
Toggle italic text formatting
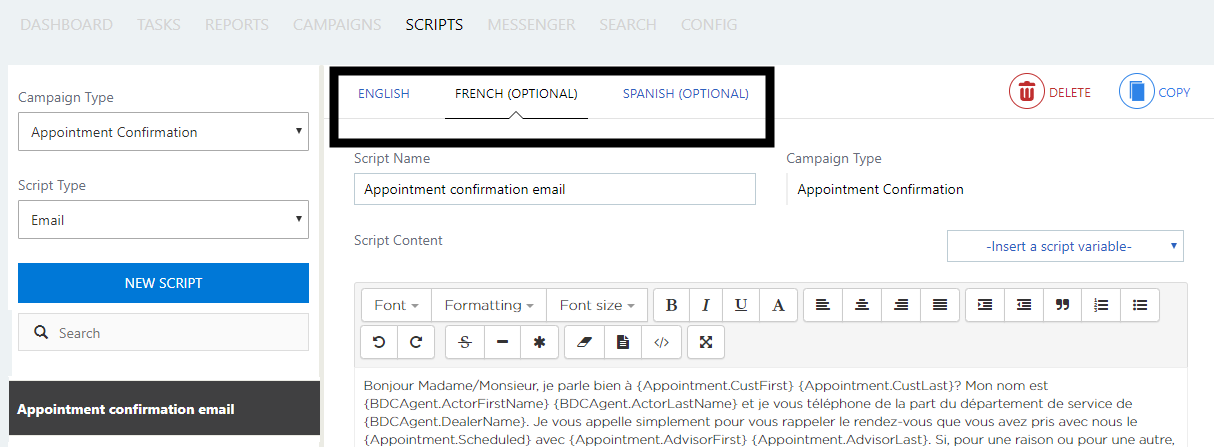706,305
